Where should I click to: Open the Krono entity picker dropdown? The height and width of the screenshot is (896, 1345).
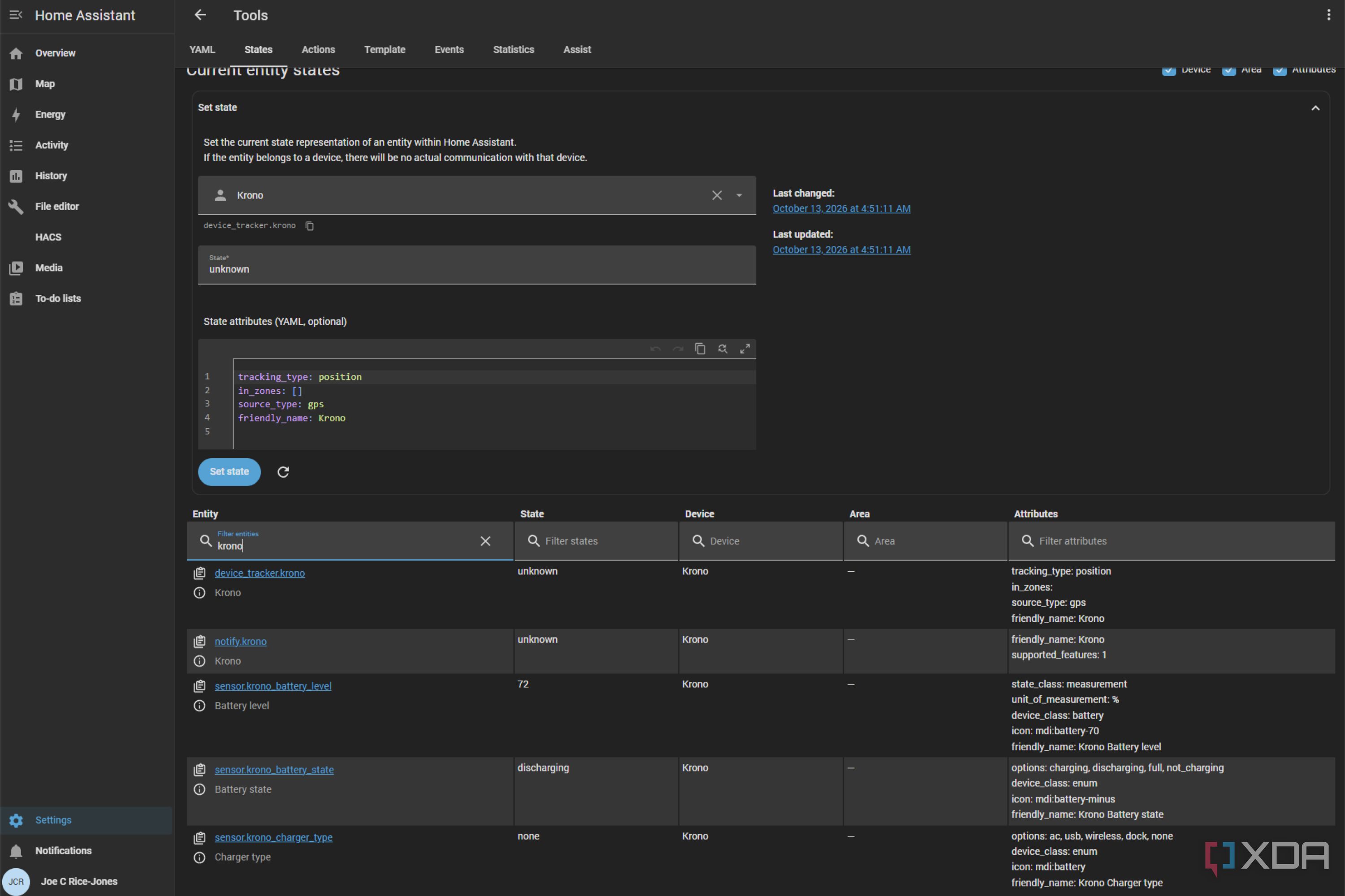[739, 195]
